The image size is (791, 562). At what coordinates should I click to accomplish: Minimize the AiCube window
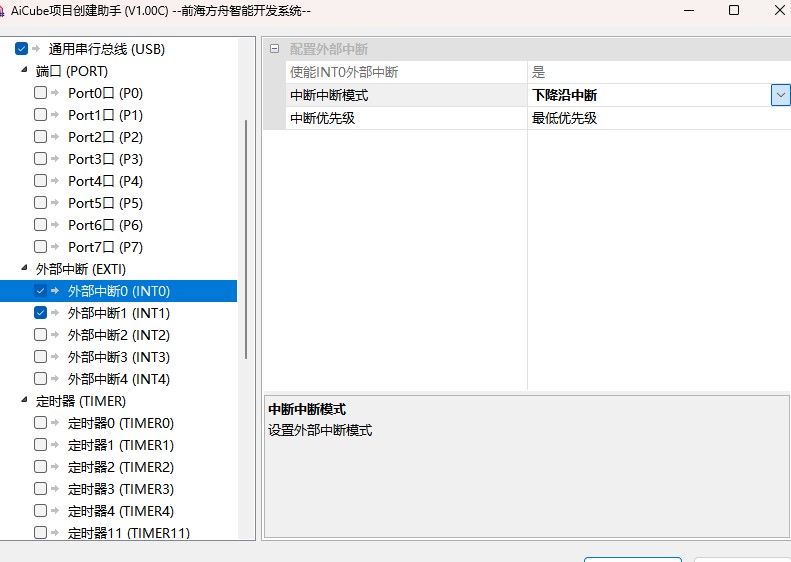689,10
